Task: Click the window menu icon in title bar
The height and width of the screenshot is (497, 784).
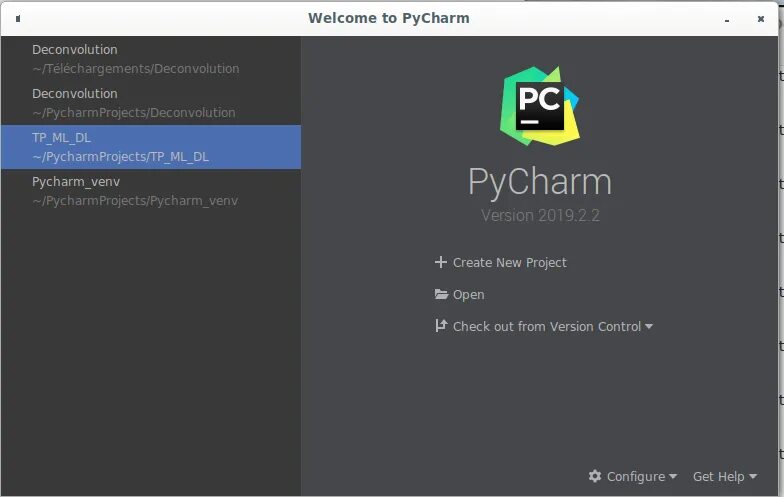Action: pos(18,18)
